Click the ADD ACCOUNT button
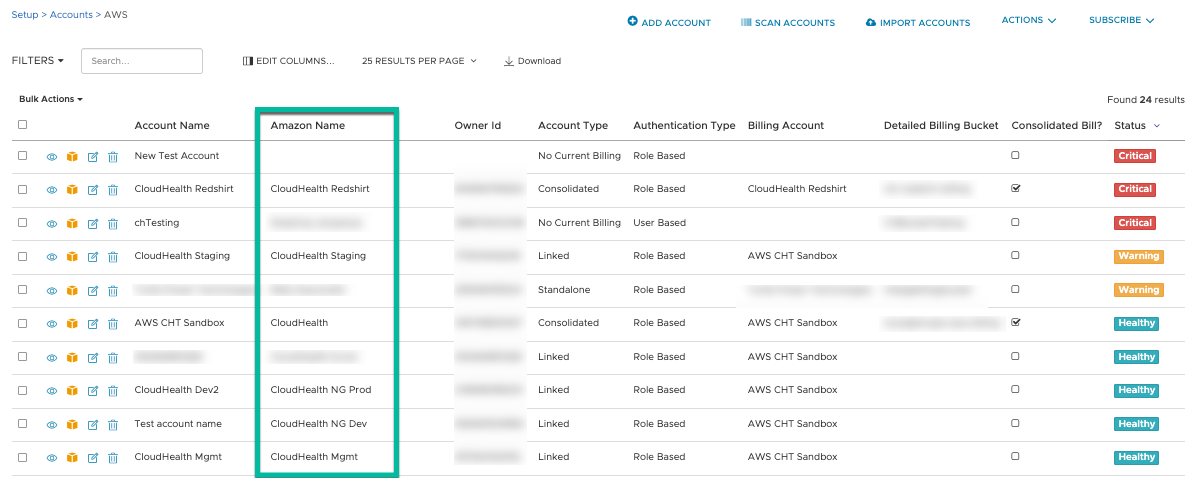This screenshot has width=1191, height=478. (669, 22)
